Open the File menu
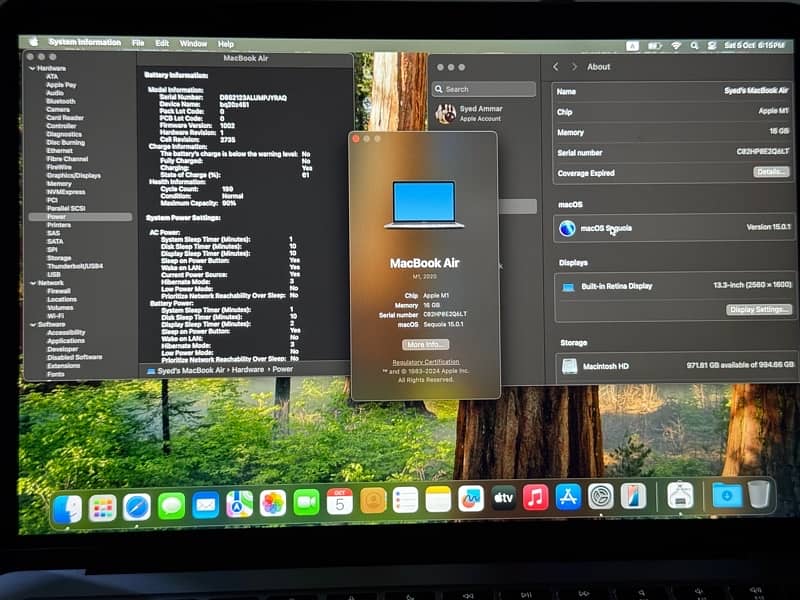 (x=138, y=44)
